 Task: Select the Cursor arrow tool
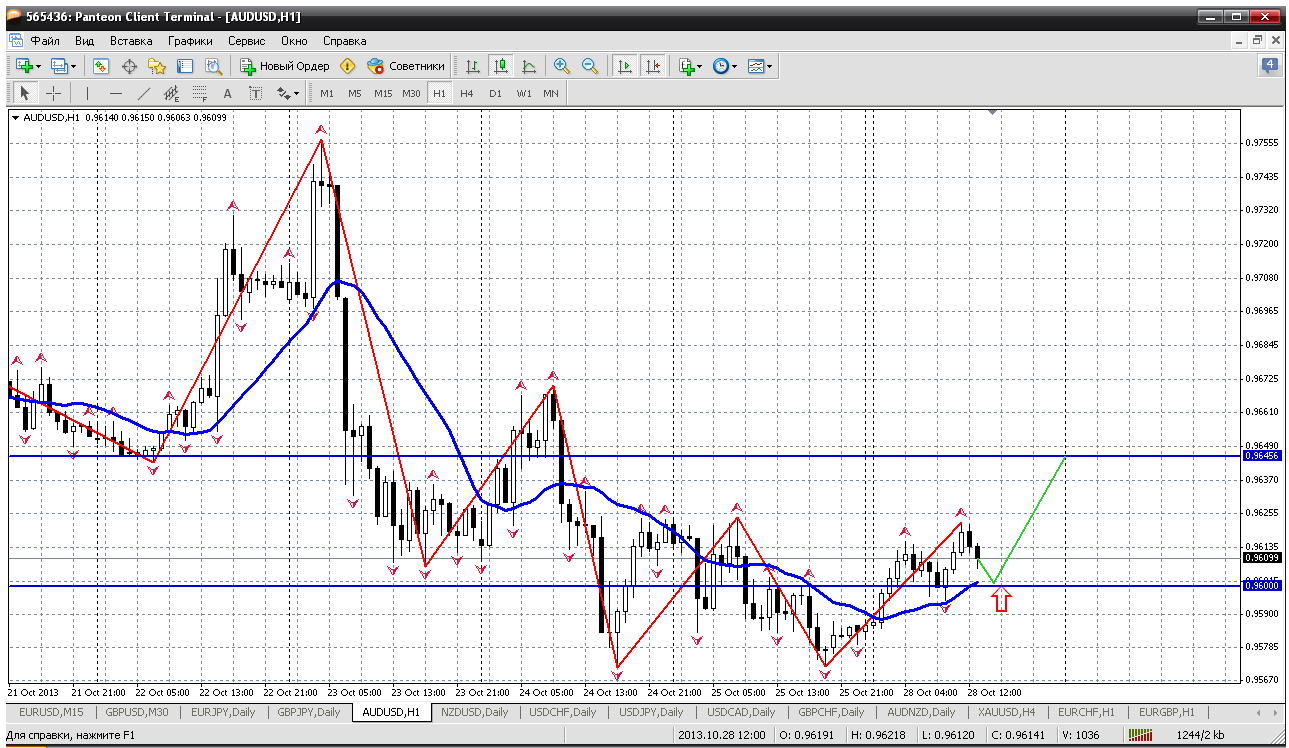[x=25, y=93]
